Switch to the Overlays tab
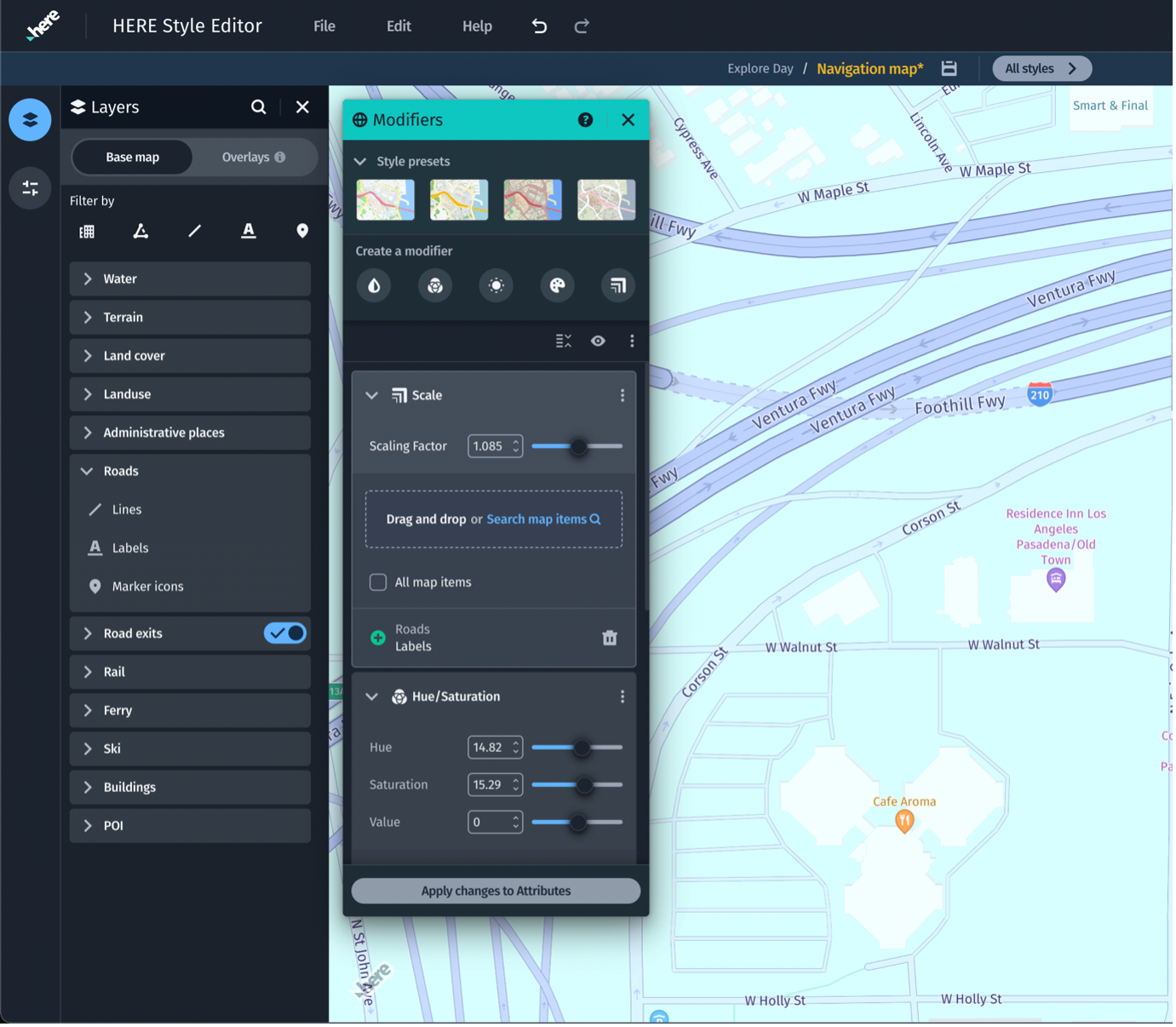The image size is (1176, 1027). [254, 158]
